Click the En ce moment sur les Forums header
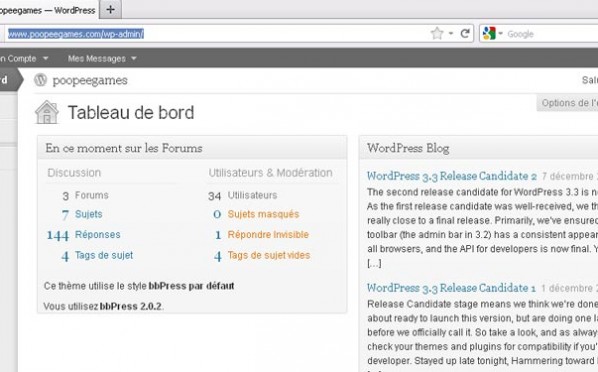Image resolution: width=598 pixels, height=372 pixels. [192, 148]
